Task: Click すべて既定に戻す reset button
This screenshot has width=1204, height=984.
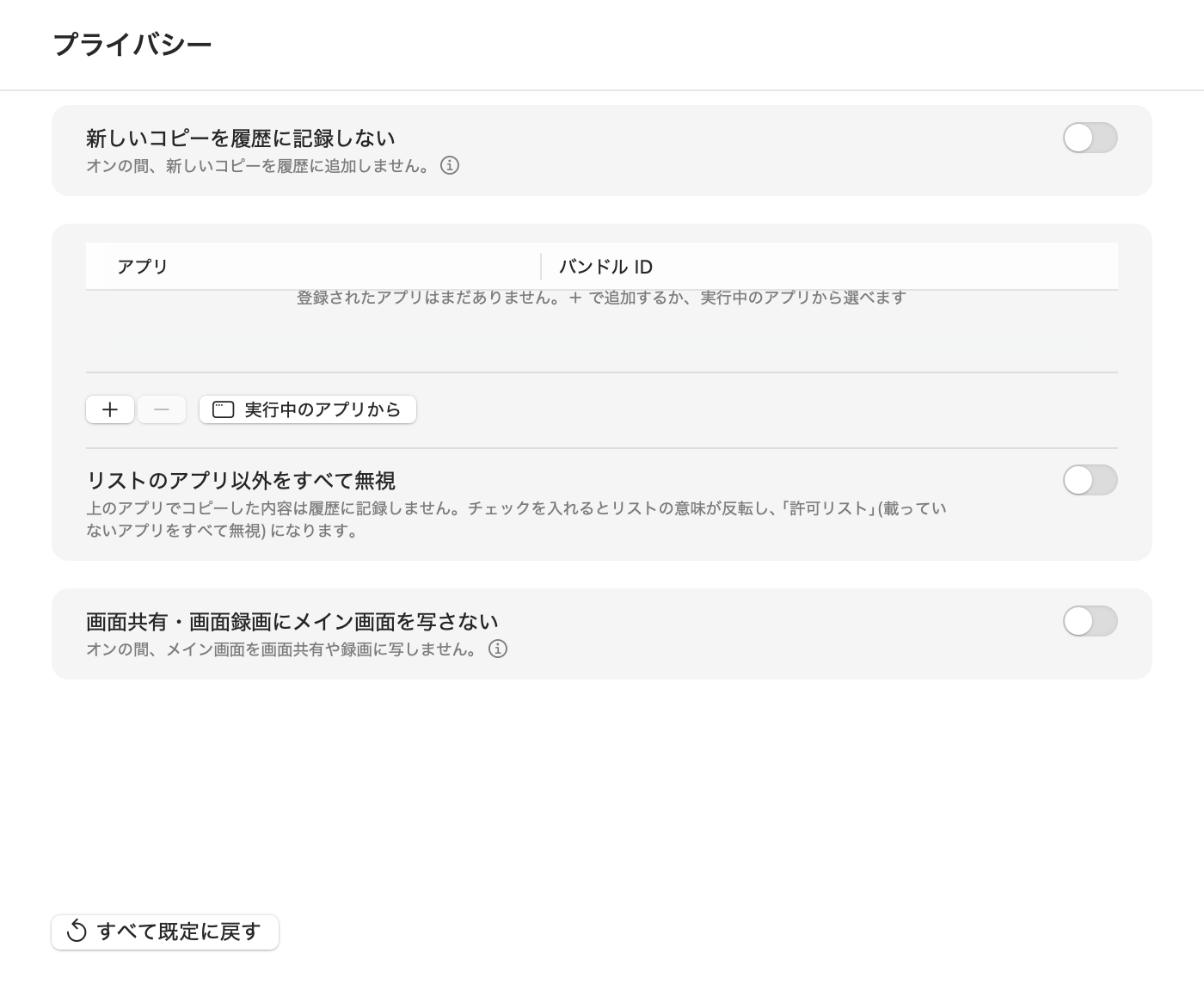Action: pos(165,932)
